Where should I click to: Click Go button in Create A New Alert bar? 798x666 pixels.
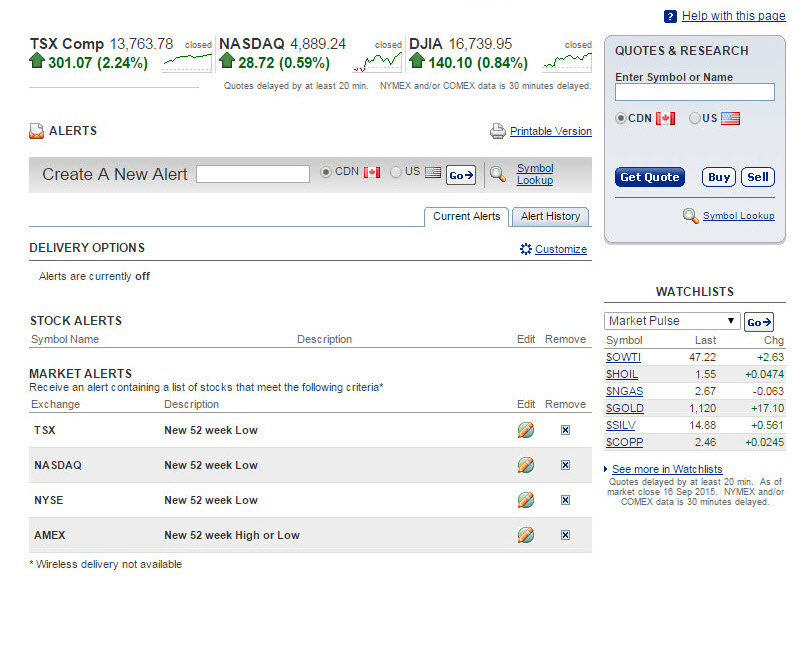point(461,175)
